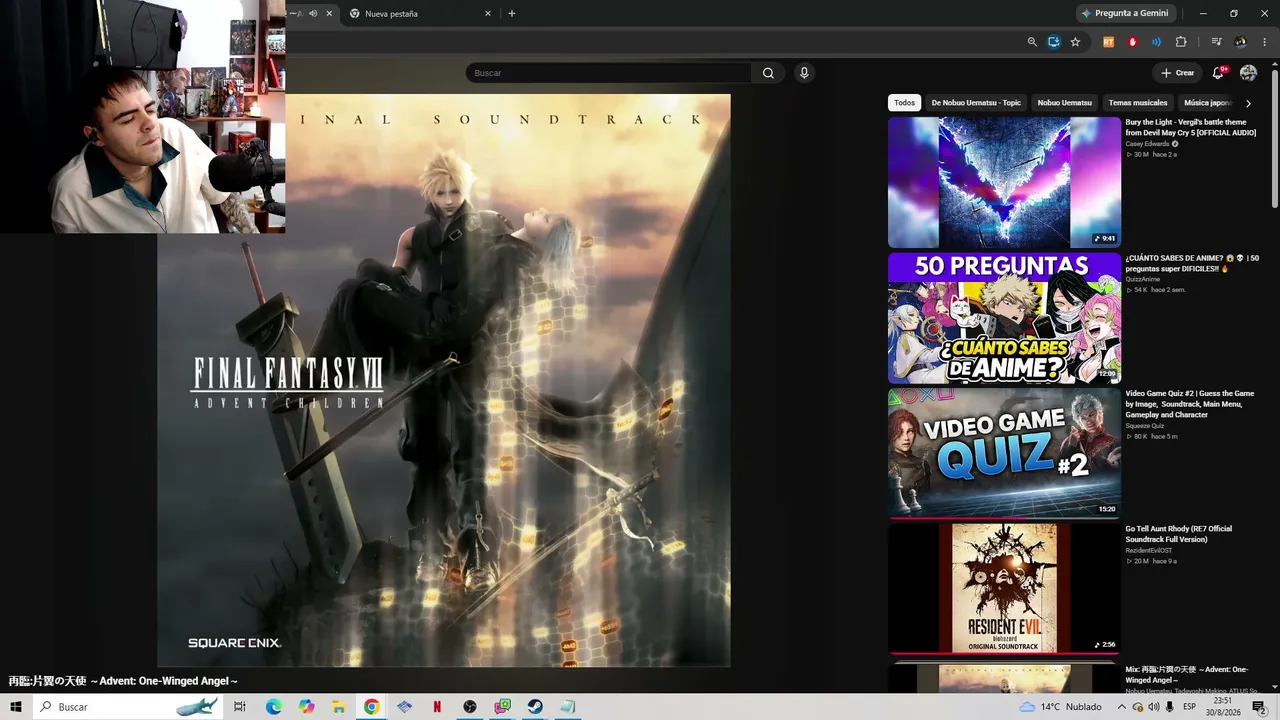Open the Bury the Light thumbnail
Image resolution: width=1280 pixels, height=720 pixels.
pyautogui.click(x=1004, y=182)
